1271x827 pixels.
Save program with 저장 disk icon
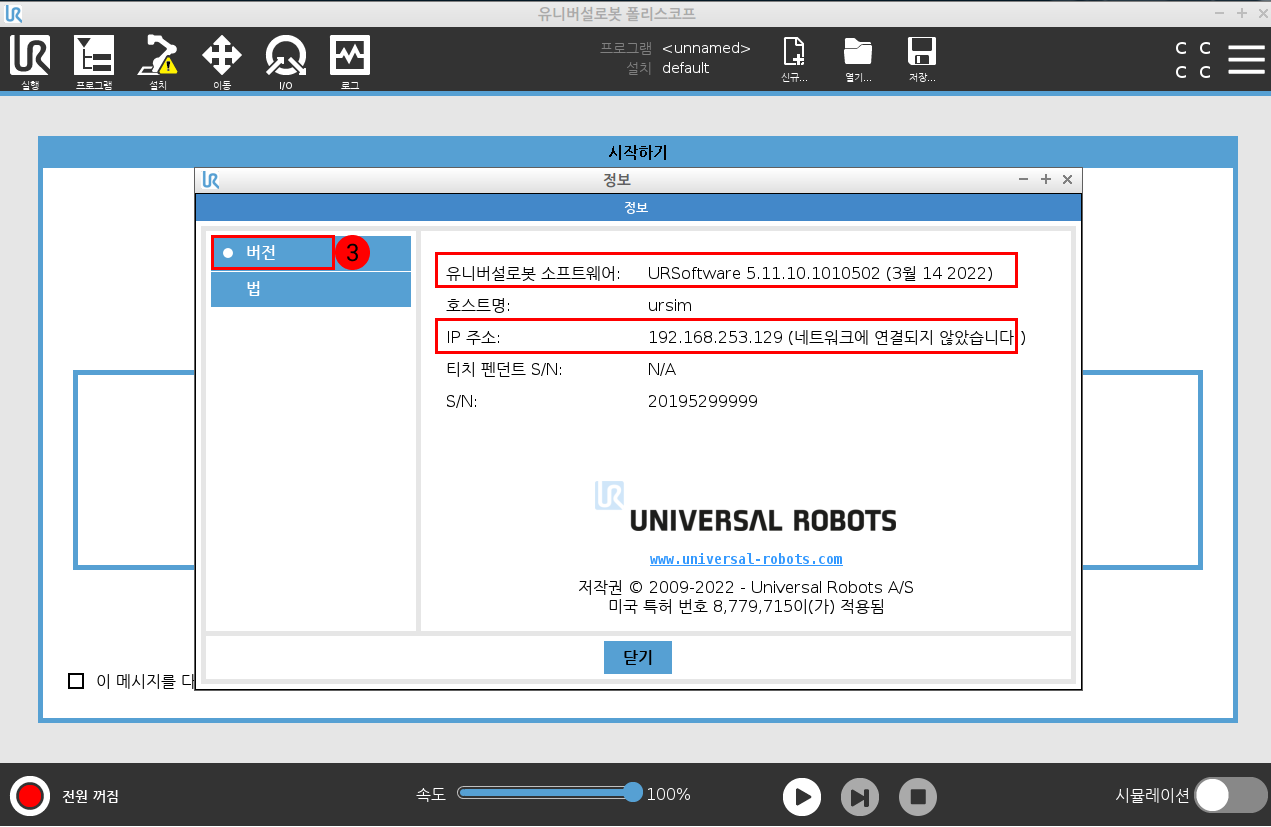point(922,60)
